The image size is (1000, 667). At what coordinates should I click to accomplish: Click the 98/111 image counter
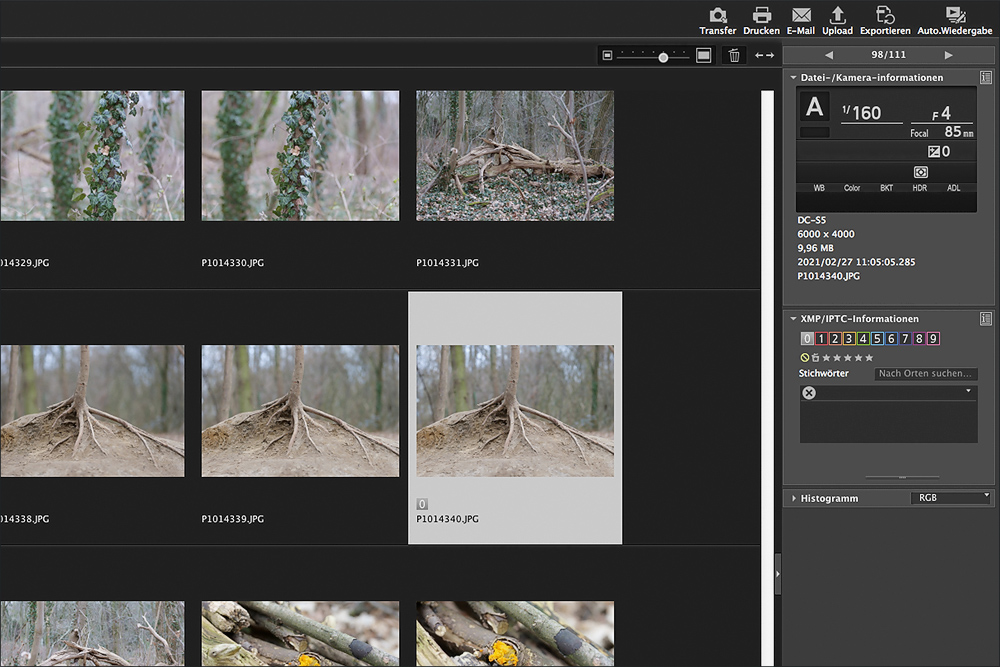pyautogui.click(x=888, y=55)
